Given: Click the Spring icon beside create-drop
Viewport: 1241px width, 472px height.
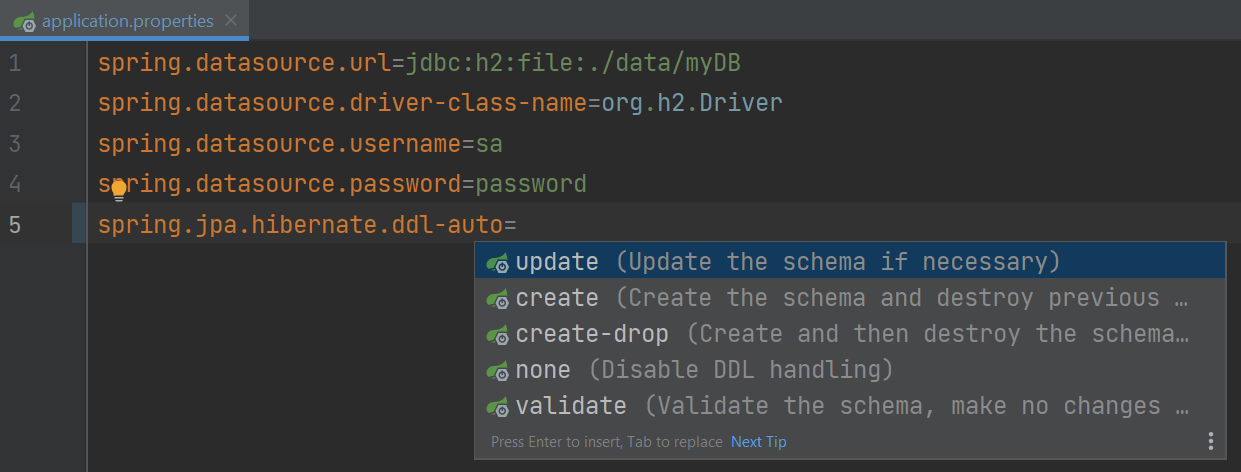Looking at the screenshot, I should pos(497,335).
